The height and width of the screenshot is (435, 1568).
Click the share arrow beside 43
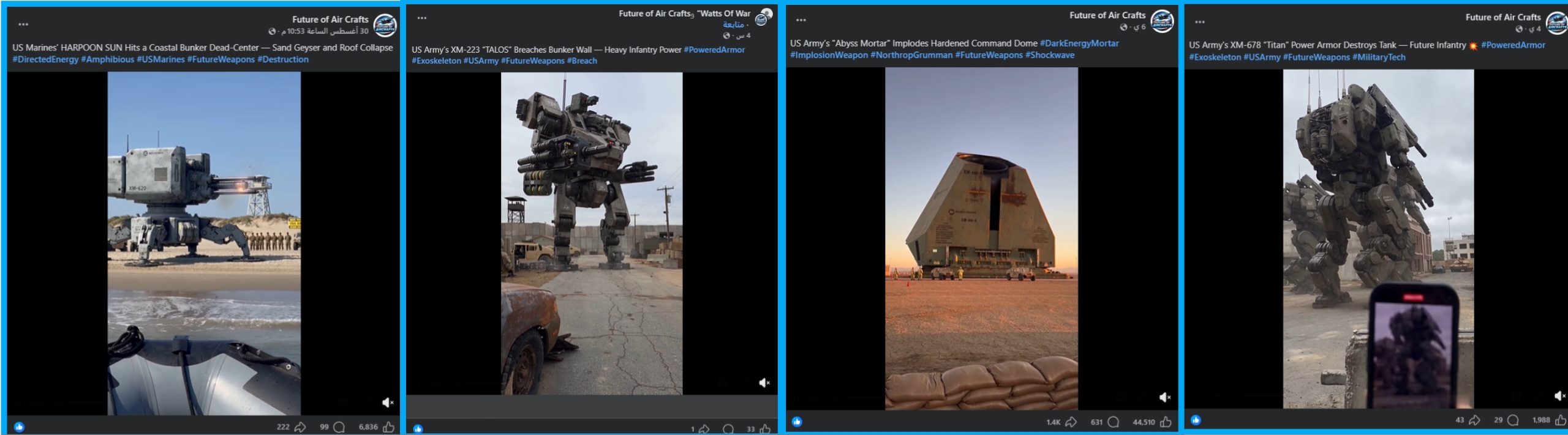[x=1475, y=420]
